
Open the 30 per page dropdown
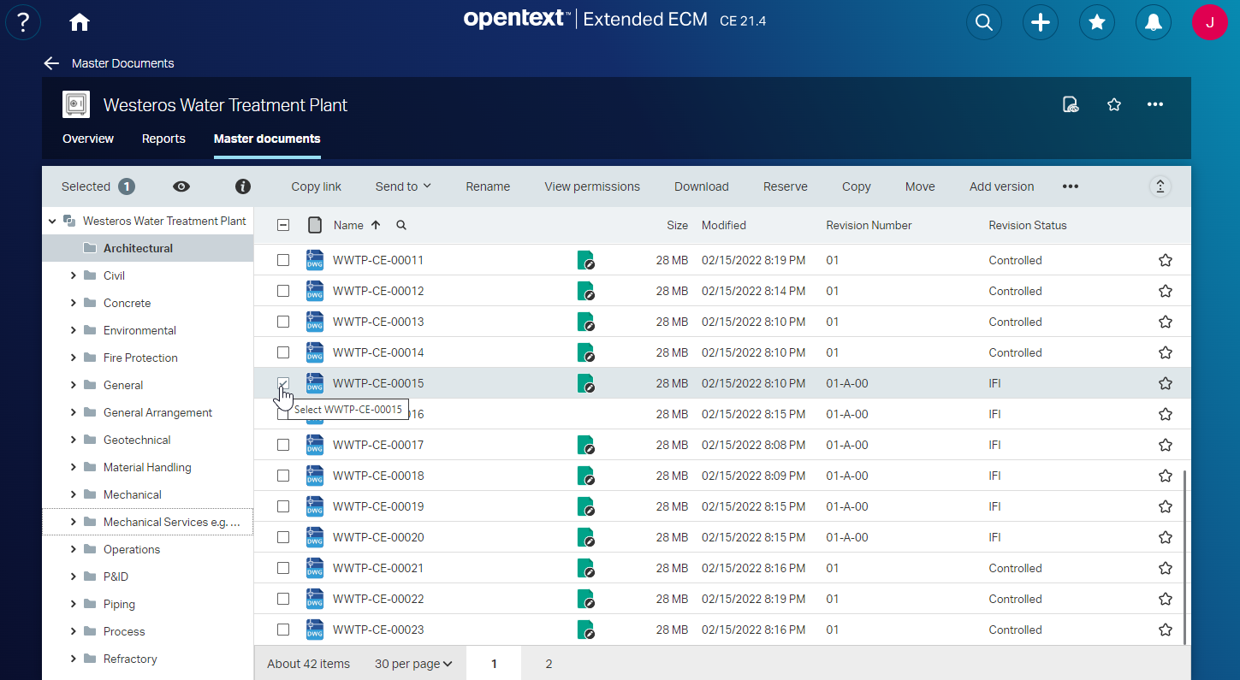pyautogui.click(x=413, y=664)
